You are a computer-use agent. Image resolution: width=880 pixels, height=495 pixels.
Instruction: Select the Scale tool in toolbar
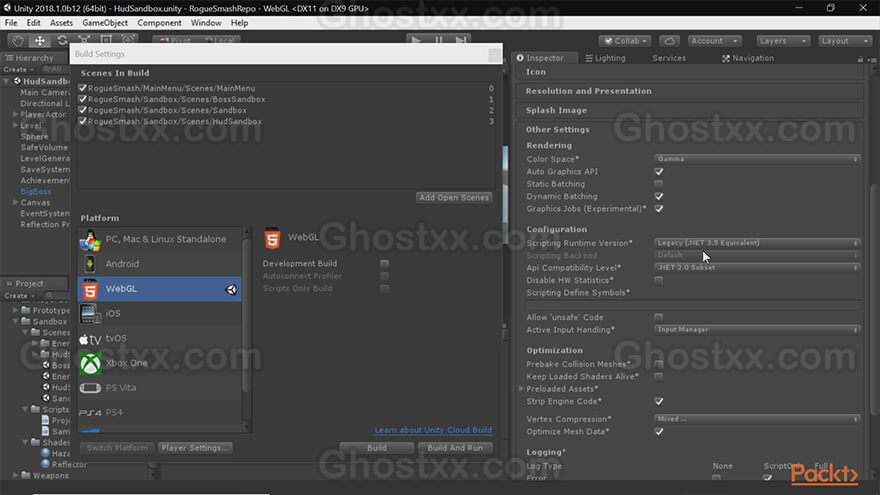(x=84, y=40)
